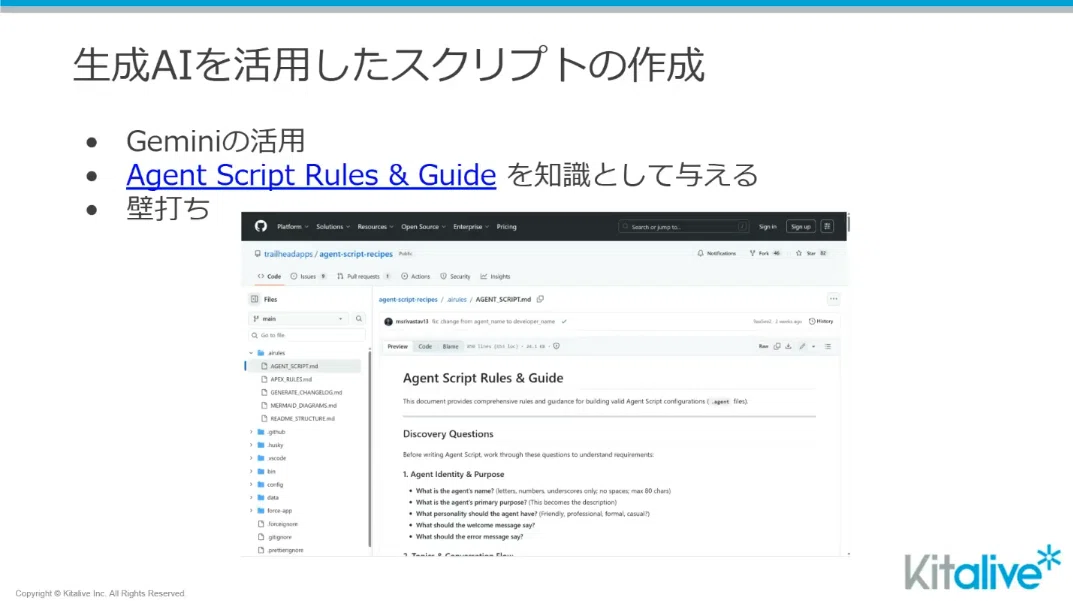Open the Solutions menu
Viewport: 1073px width, 601px height.
coord(333,227)
